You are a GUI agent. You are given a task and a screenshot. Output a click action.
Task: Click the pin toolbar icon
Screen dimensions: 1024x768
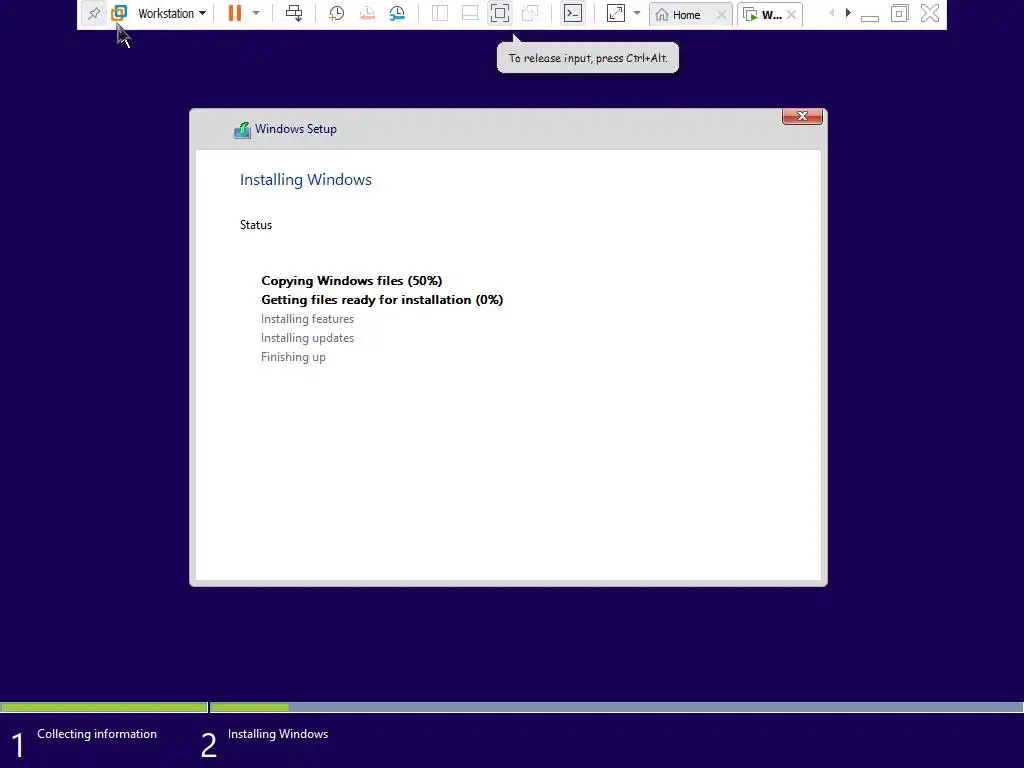94,13
